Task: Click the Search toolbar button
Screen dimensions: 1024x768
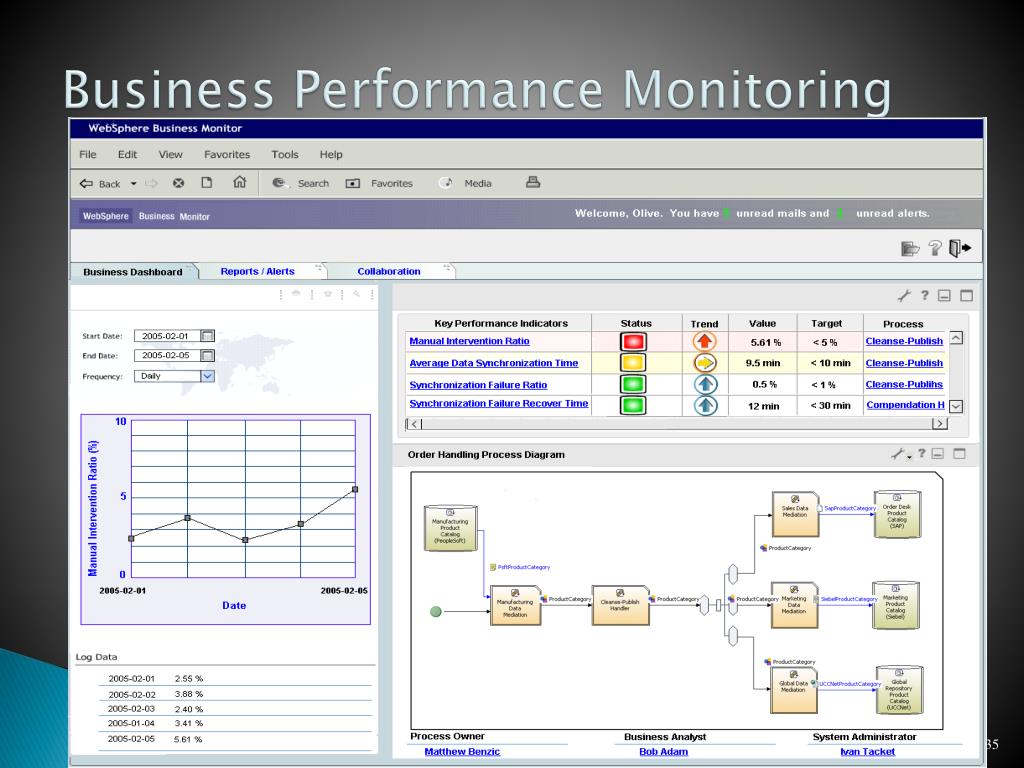Action: click(300, 184)
